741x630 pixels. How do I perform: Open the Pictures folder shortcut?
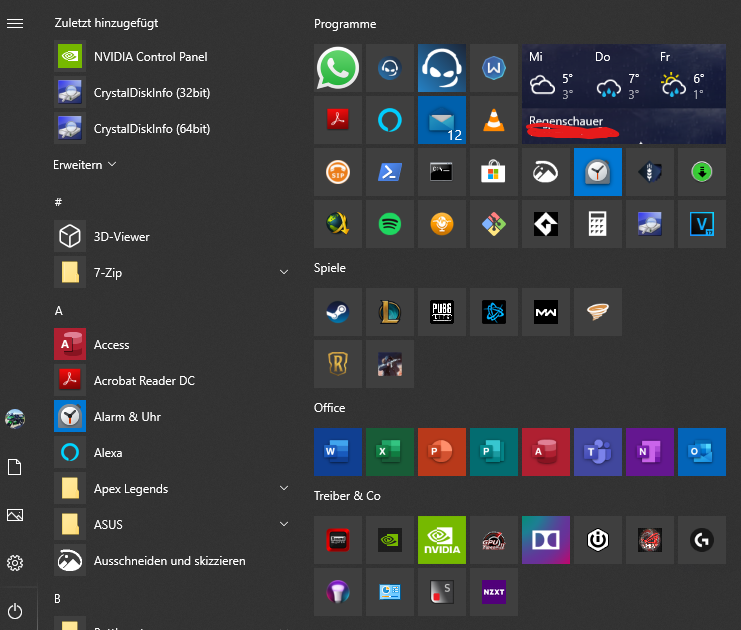point(15,515)
